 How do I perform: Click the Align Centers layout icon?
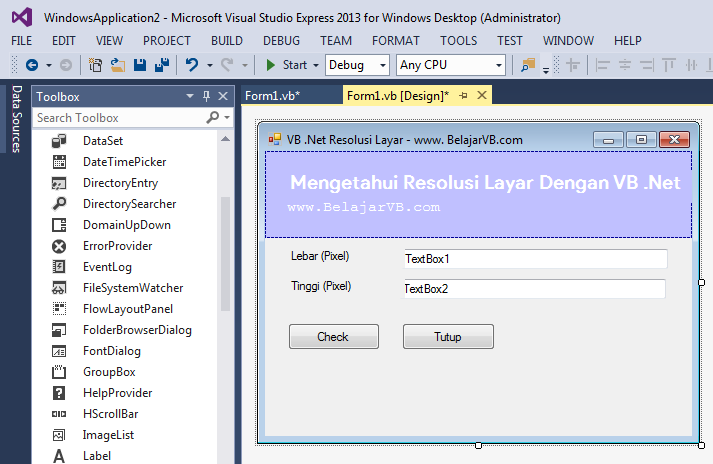(x=625, y=65)
